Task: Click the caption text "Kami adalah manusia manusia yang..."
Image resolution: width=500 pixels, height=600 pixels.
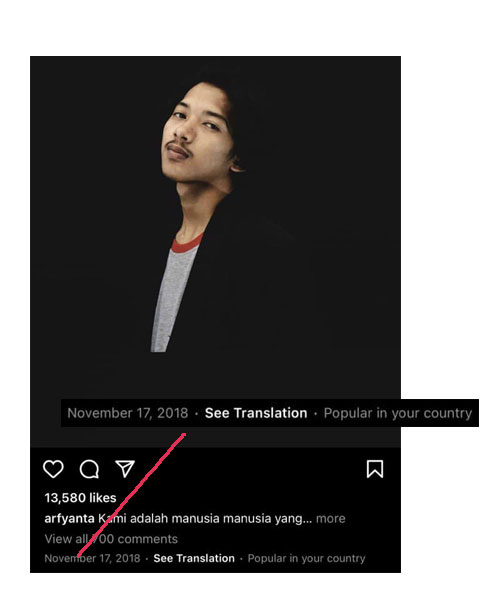Action: (205, 518)
